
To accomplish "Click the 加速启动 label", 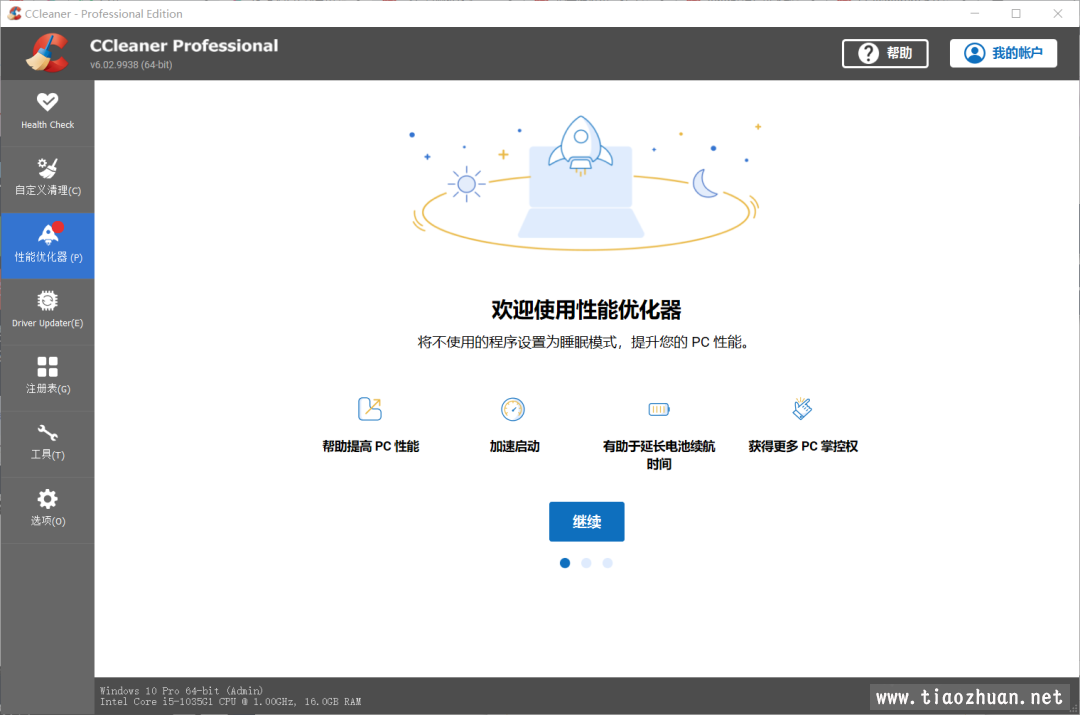I will click(x=515, y=446).
